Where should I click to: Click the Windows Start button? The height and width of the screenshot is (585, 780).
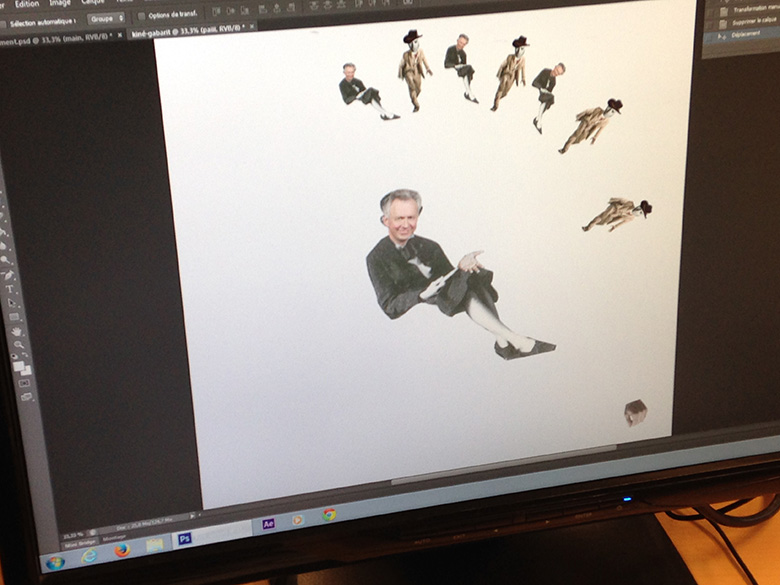54,562
